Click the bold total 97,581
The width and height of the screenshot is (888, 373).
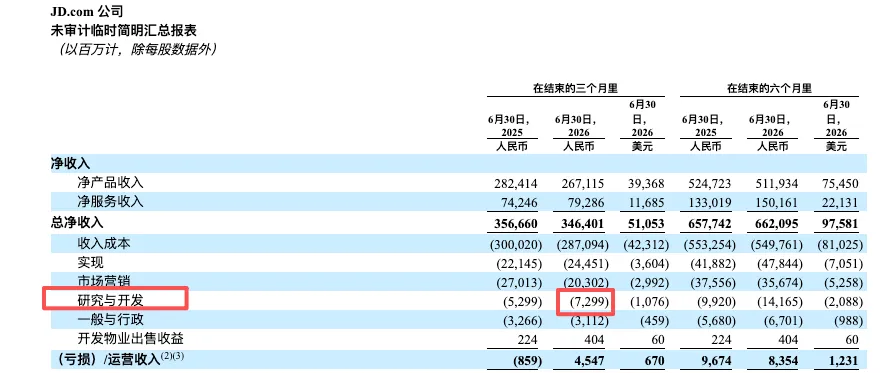tap(841, 225)
